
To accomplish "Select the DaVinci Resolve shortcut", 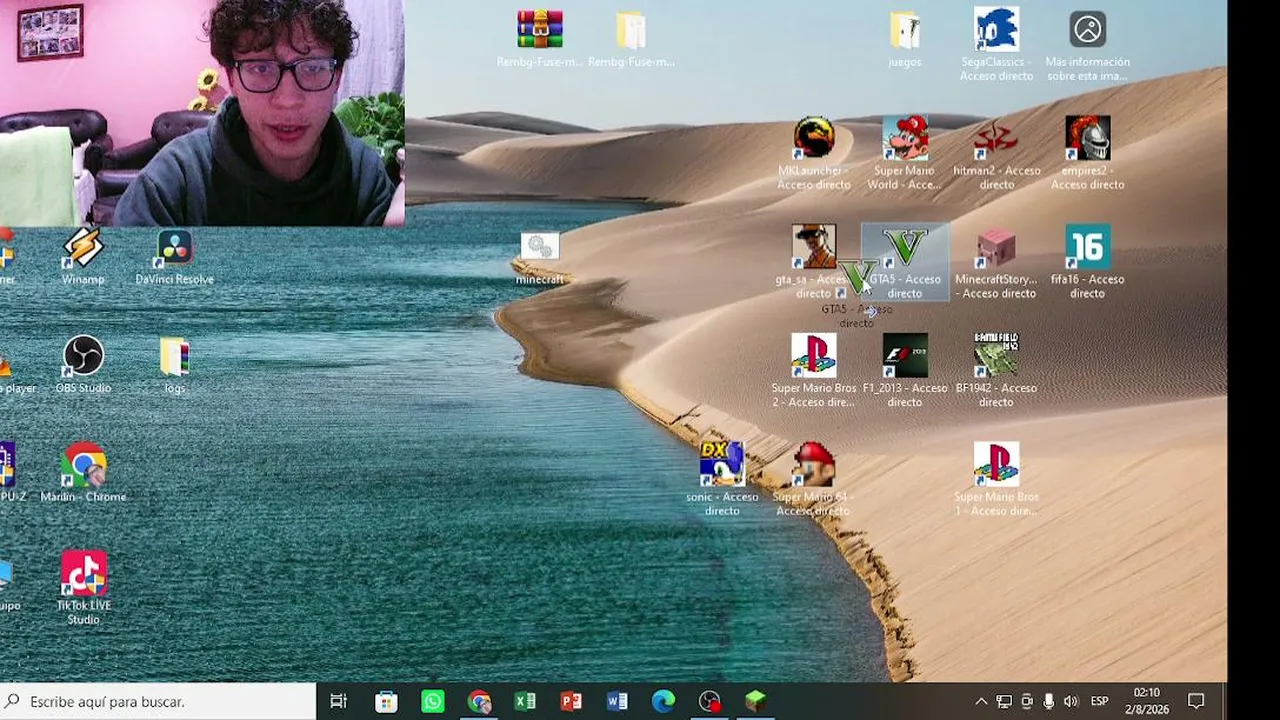I will point(175,247).
